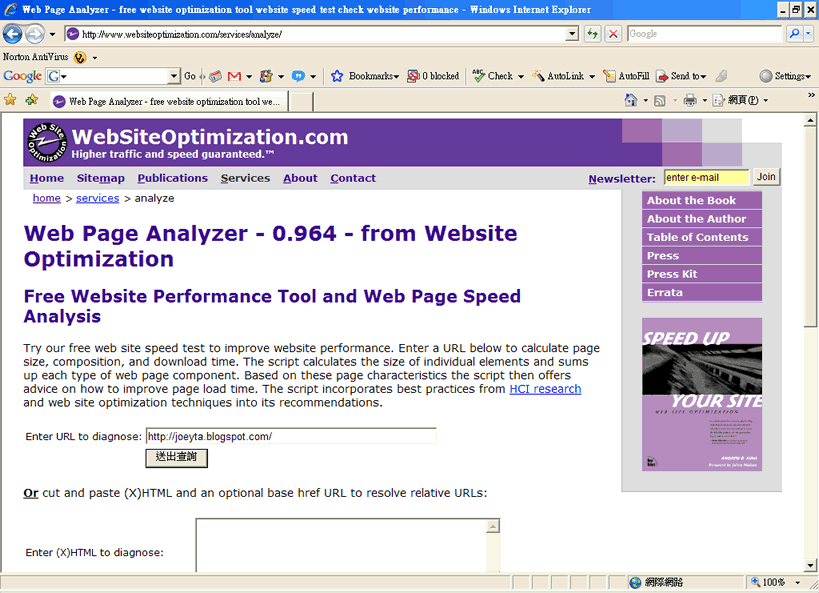
Task: Go forward with the Forward arrow button
Action: click(x=34, y=34)
